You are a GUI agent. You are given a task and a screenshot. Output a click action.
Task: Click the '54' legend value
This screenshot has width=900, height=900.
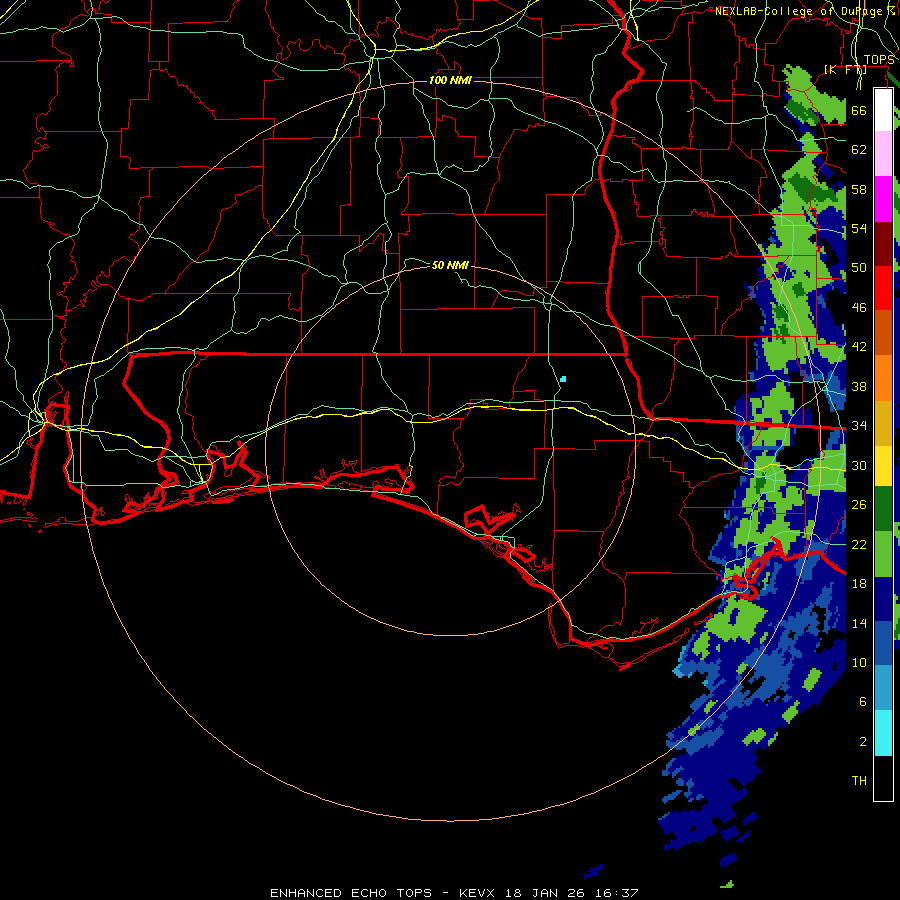coord(859,228)
